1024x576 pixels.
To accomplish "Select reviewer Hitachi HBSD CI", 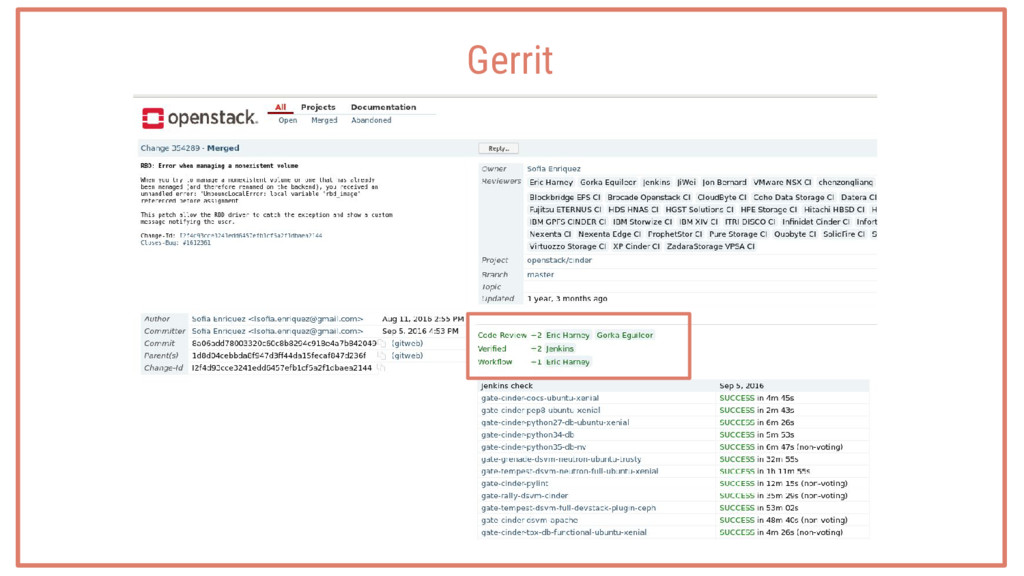I will tap(834, 210).
